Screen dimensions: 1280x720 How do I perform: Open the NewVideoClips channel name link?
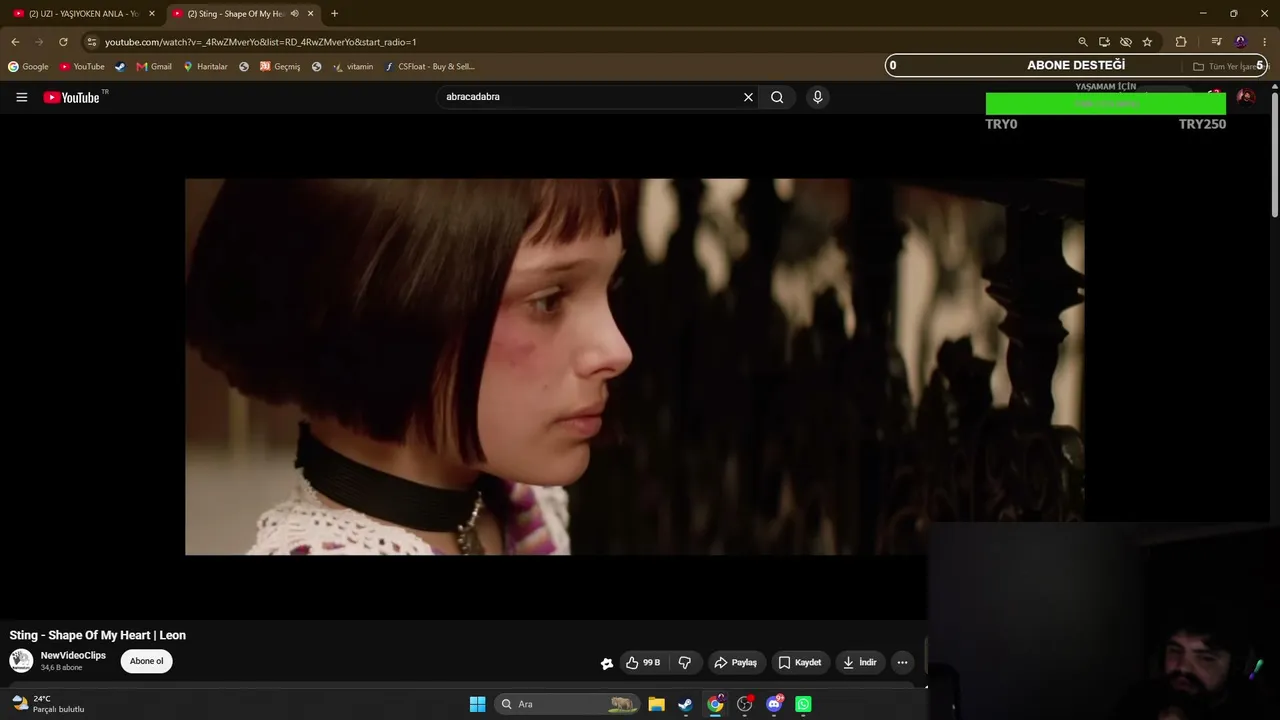click(x=73, y=656)
